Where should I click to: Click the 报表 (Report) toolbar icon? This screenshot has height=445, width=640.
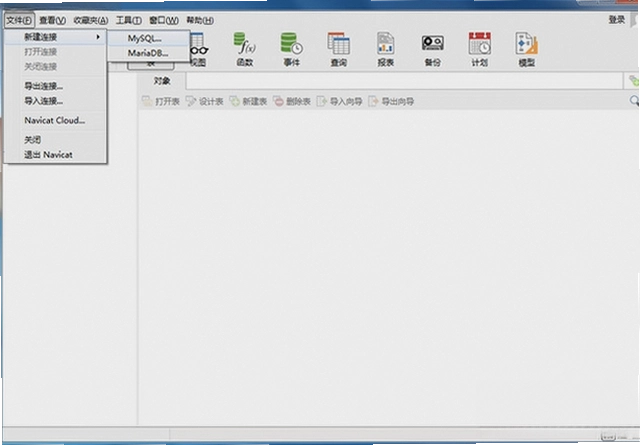(x=385, y=49)
